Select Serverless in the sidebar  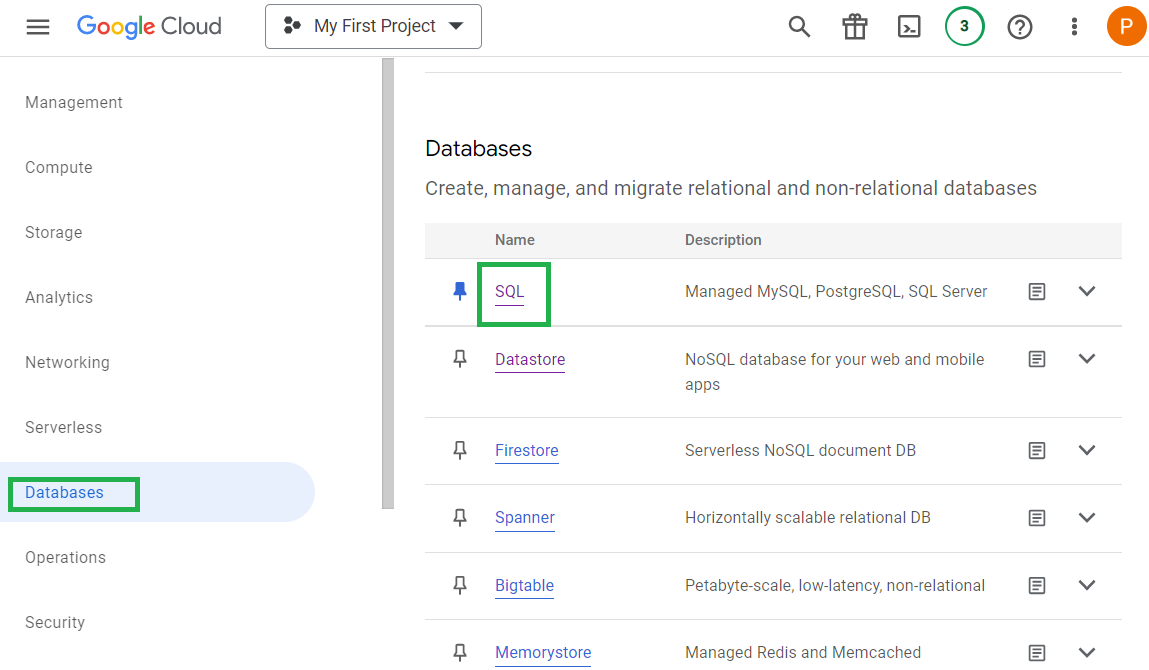[64, 427]
